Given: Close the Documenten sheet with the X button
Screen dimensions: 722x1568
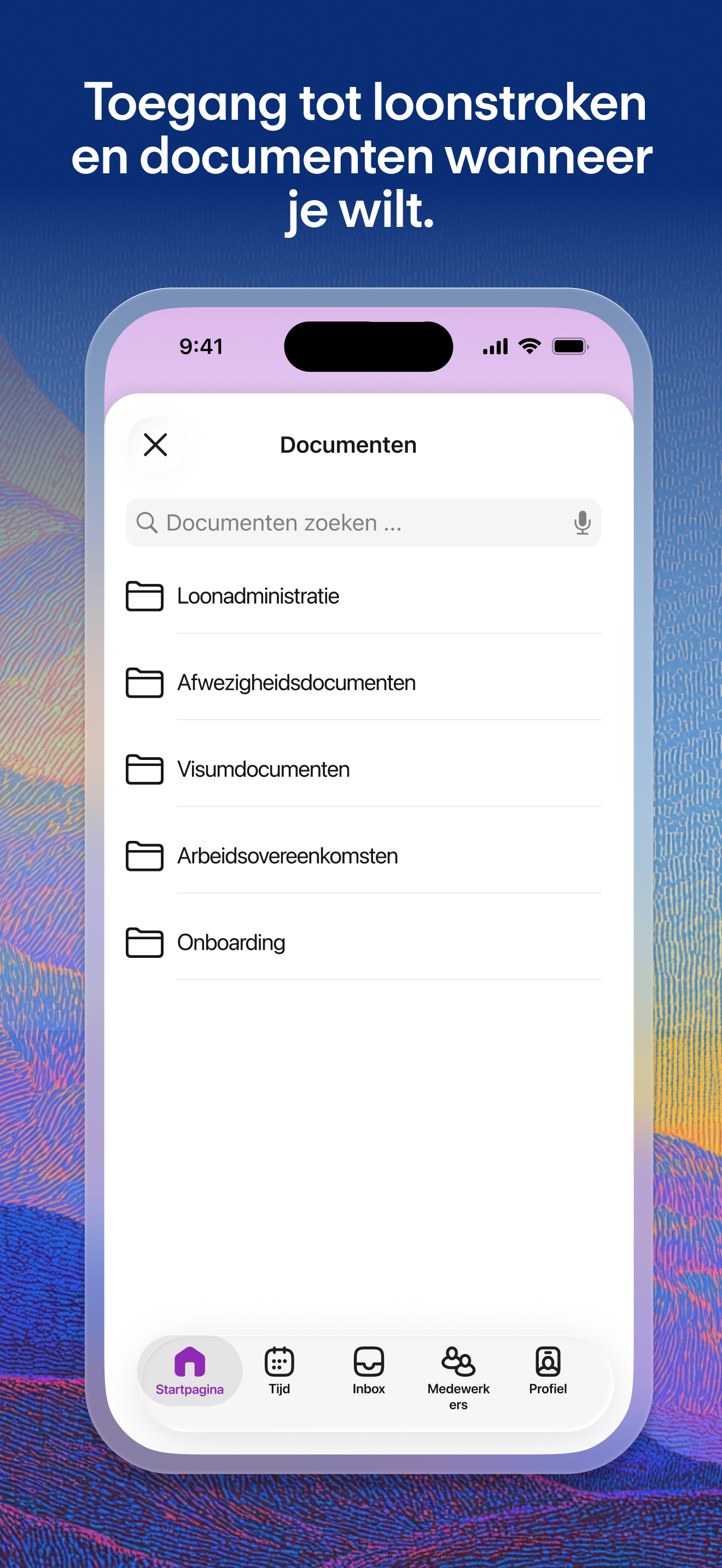Looking at the screenshot, I should coord(155,444).
